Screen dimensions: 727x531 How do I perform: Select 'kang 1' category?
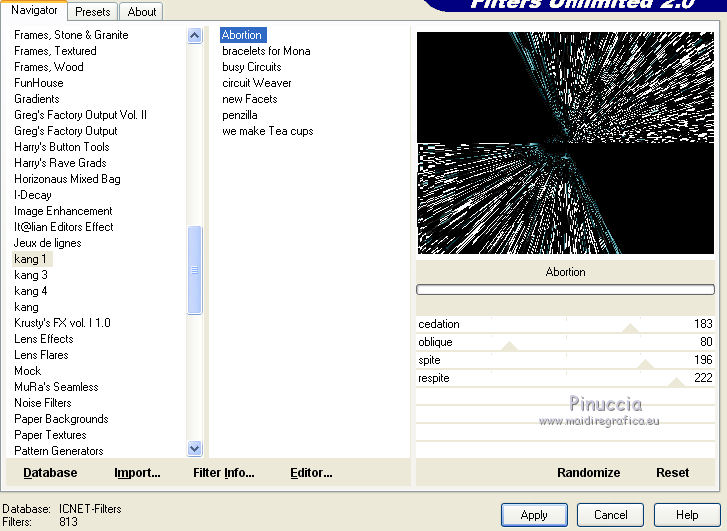click(x=31, y=259)
